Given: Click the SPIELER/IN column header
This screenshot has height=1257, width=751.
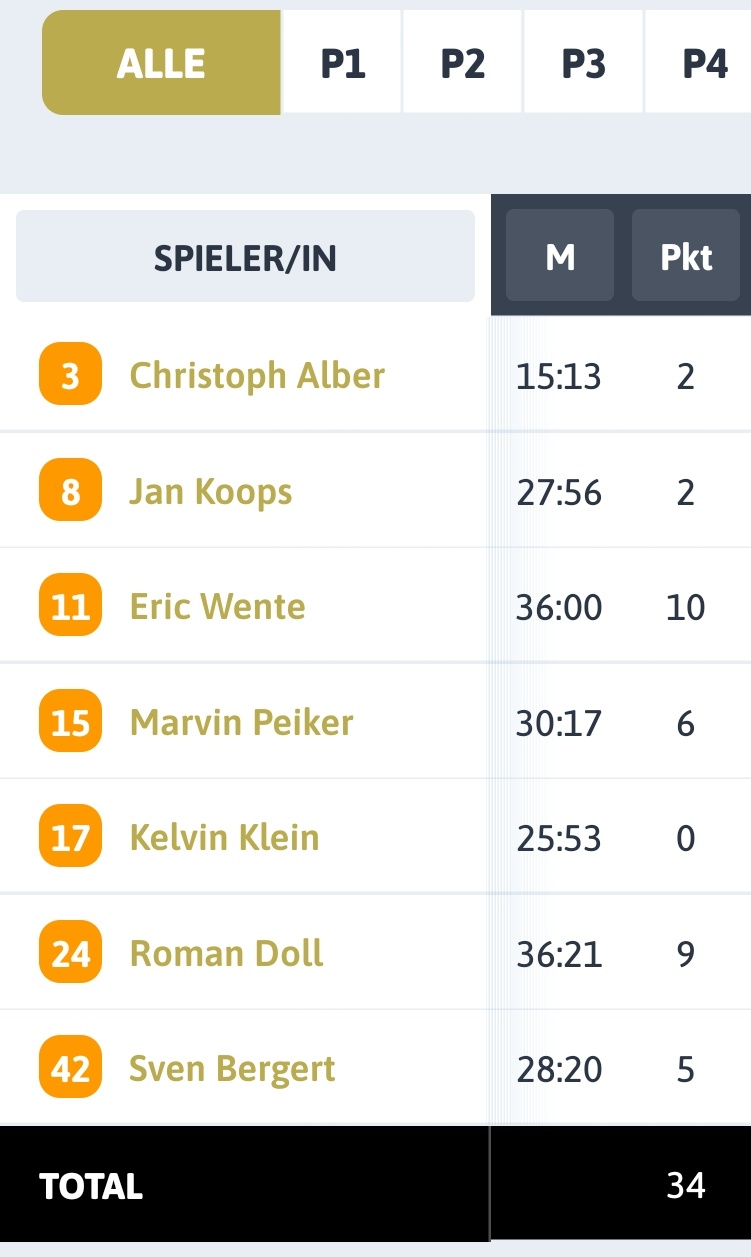Looking at the screenshot, I should pos(245,256).
